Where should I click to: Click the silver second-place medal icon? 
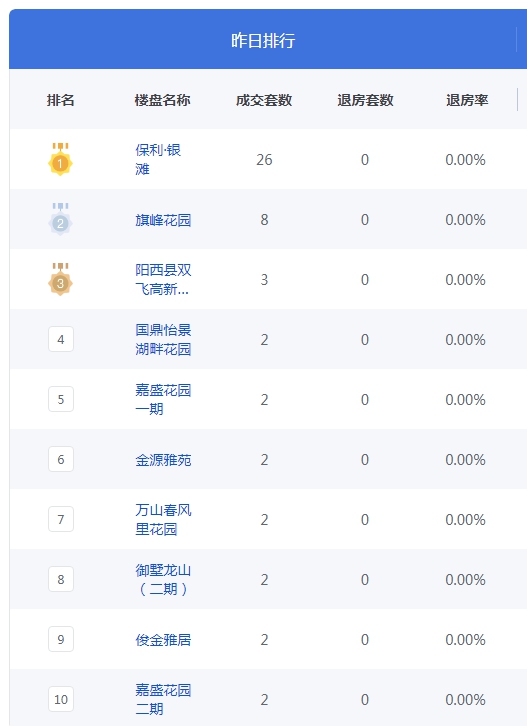[60, 219]
